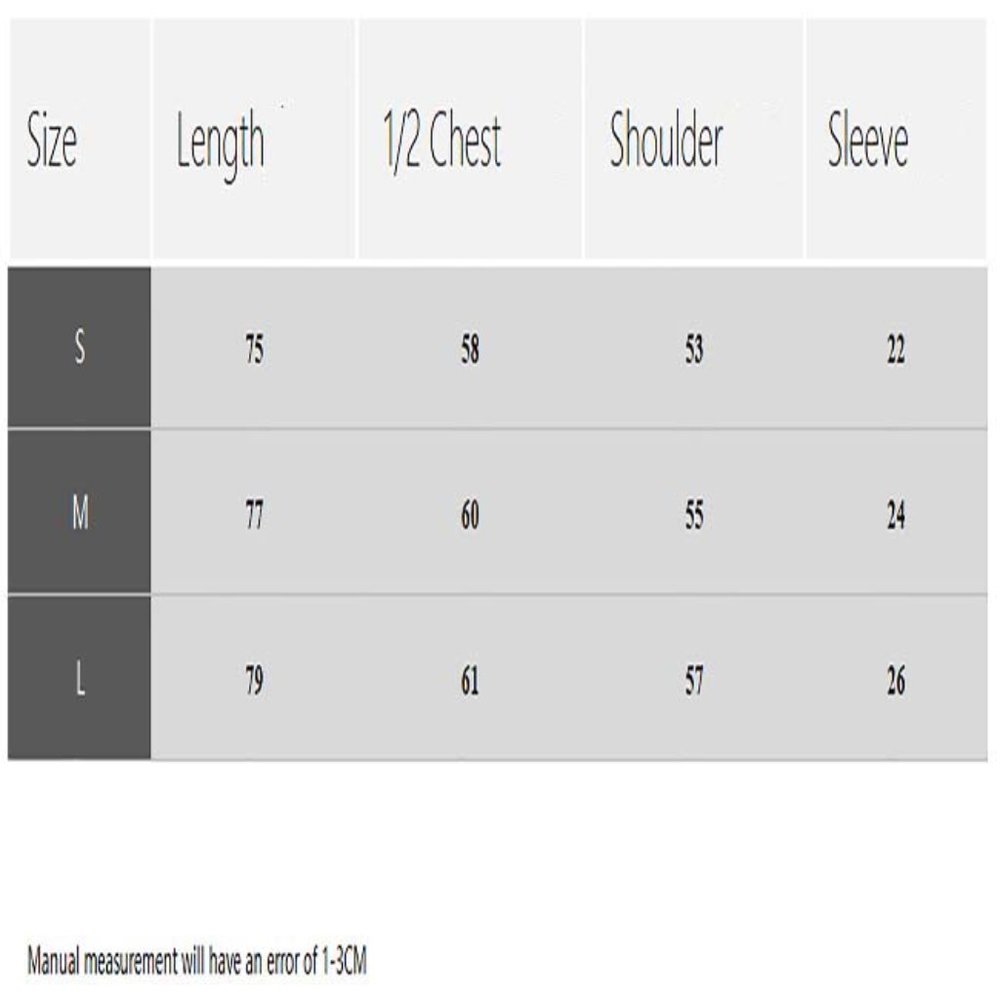Click Shoulder value 57 for size L

tap(694, 683)
